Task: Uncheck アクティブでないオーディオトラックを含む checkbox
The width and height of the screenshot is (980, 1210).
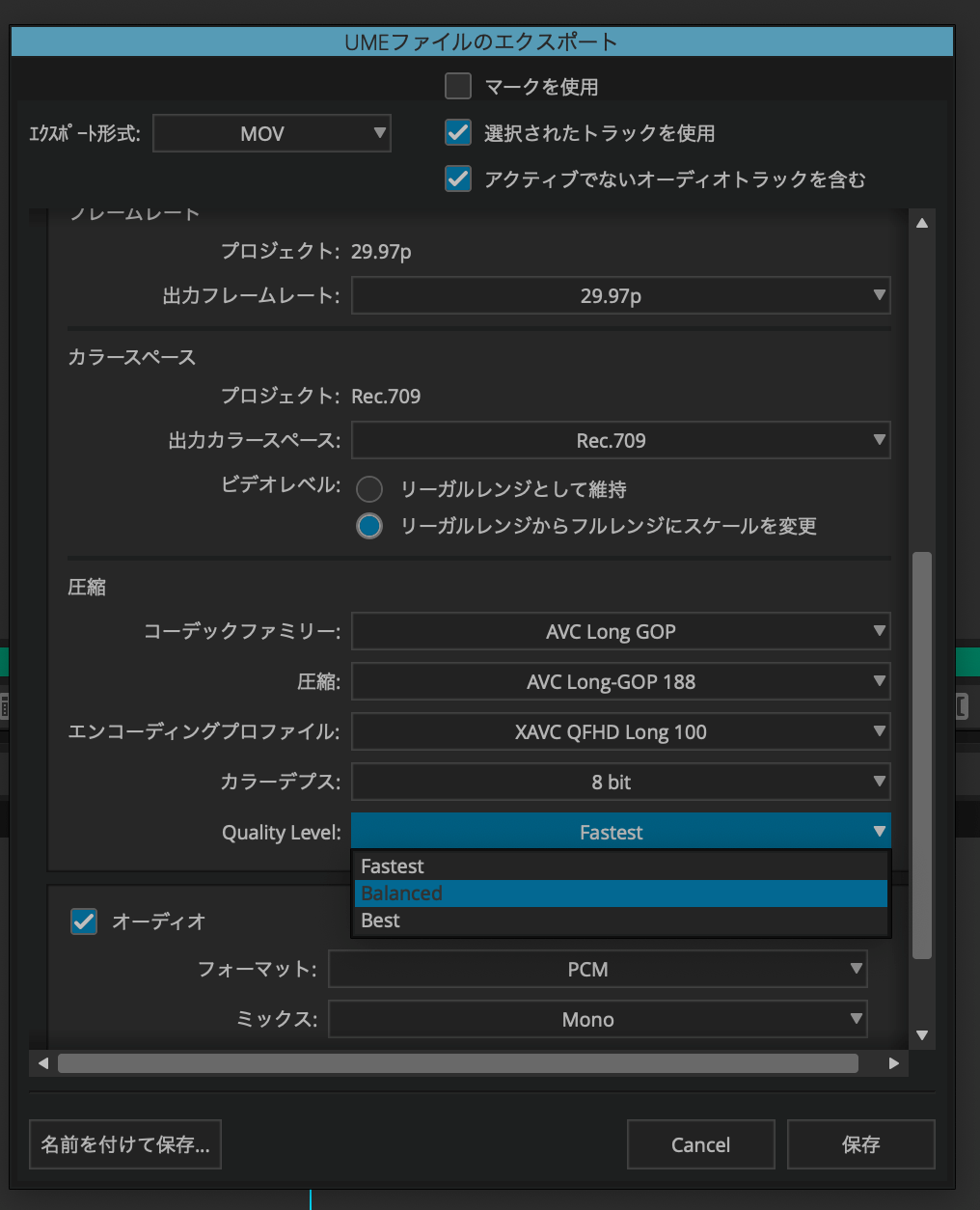Action: (x=458, y=179)
